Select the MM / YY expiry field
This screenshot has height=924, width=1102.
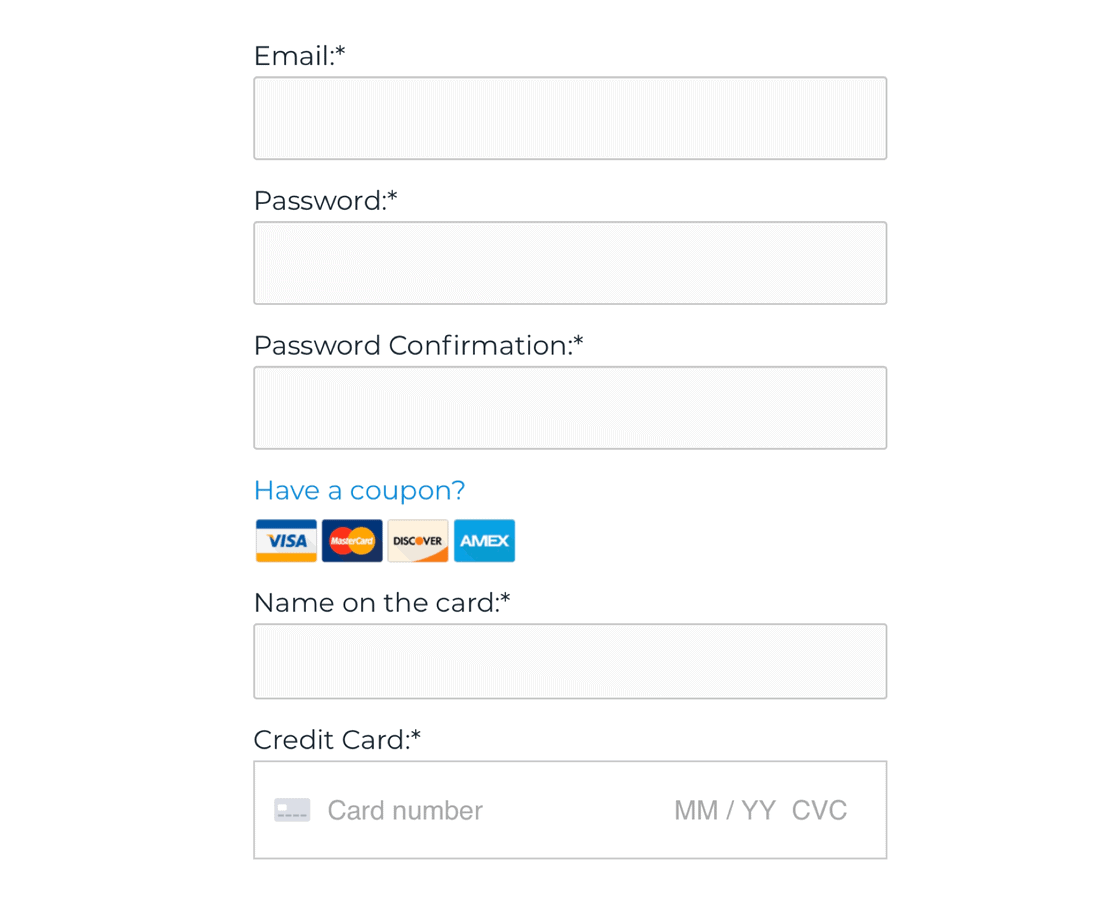[725, 810]
